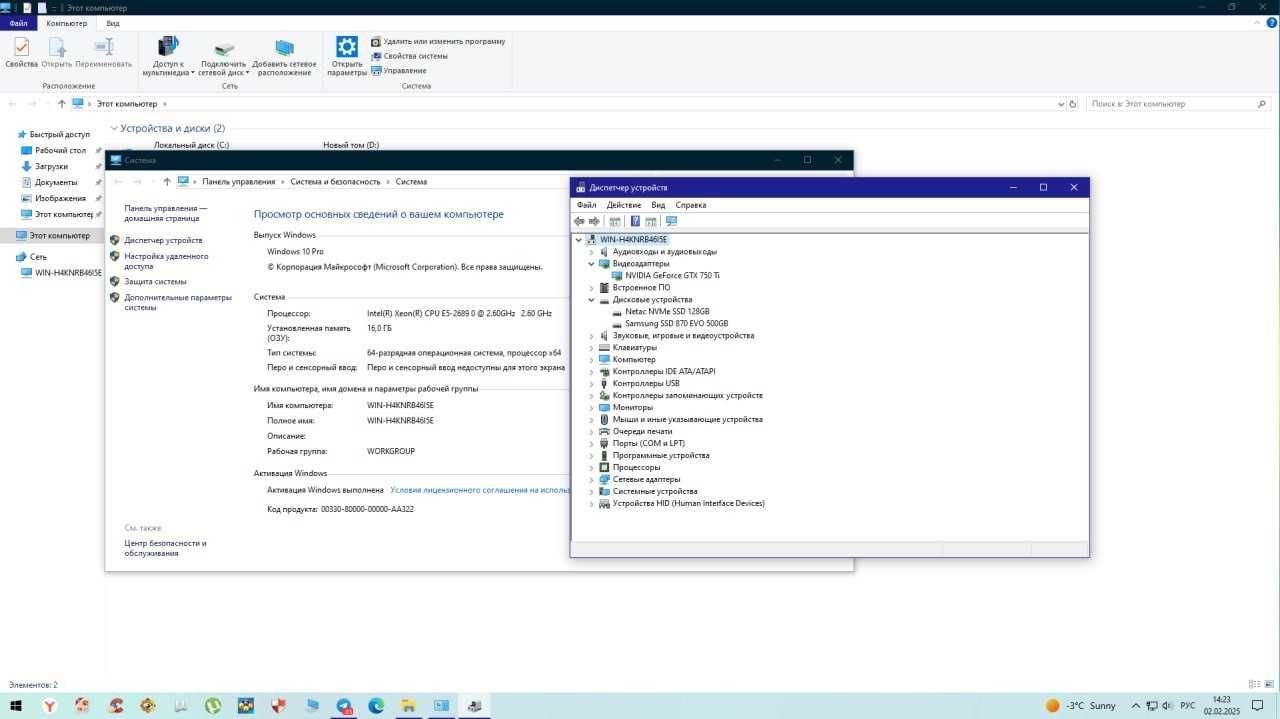Collapse the Видеоадаптеры node in Device Manager

[591, 264]
